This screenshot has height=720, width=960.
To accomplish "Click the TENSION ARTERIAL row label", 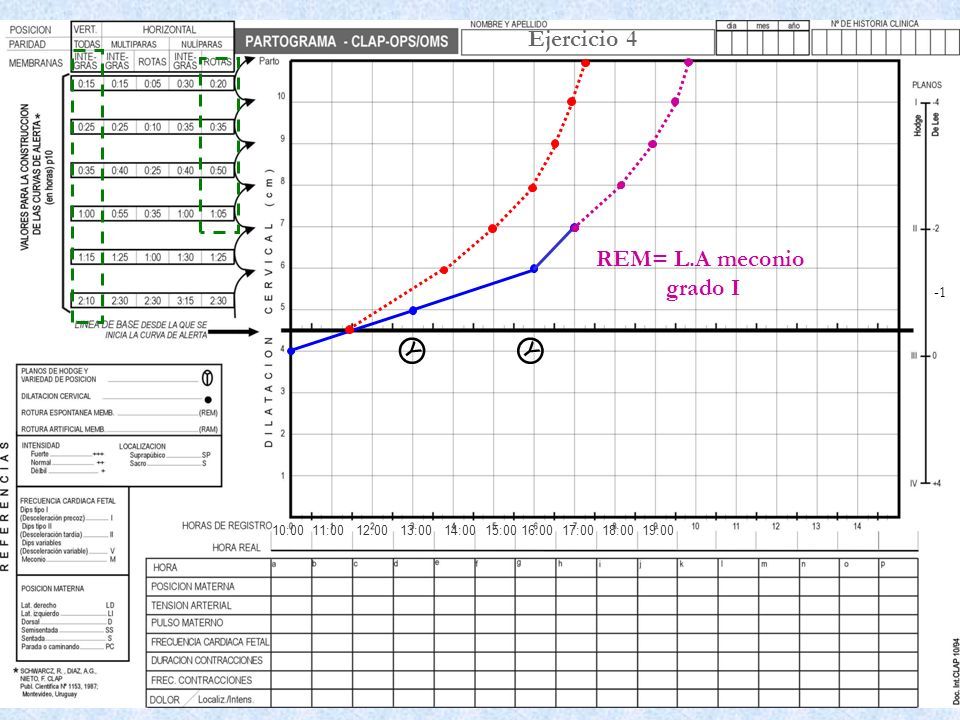I will click(191, 606).
